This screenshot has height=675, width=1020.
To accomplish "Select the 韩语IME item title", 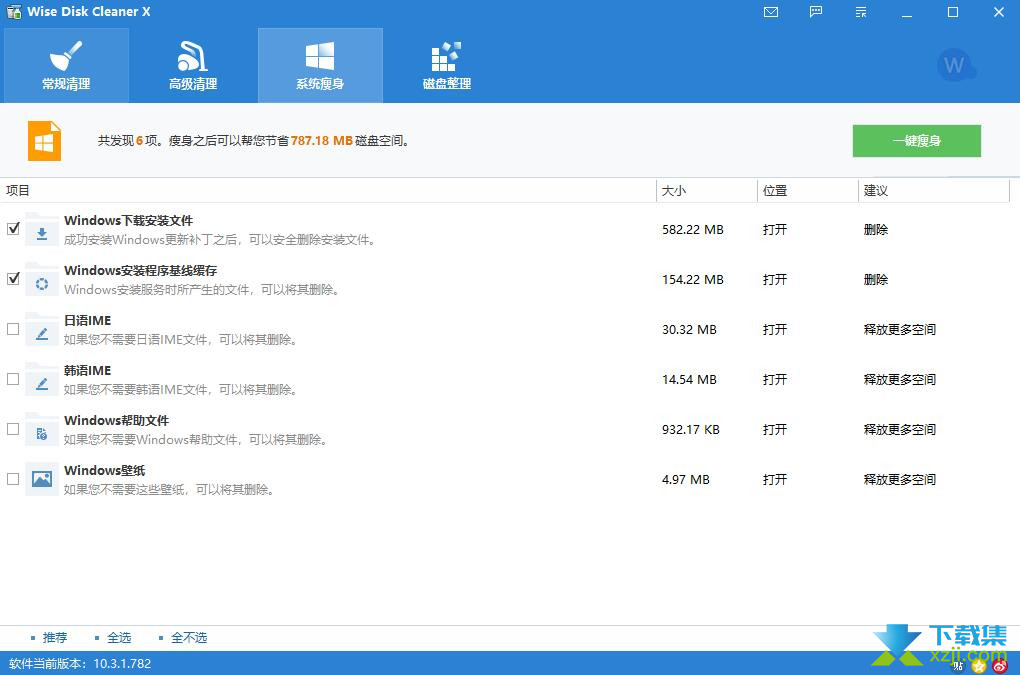I will [x=87, y=371].
